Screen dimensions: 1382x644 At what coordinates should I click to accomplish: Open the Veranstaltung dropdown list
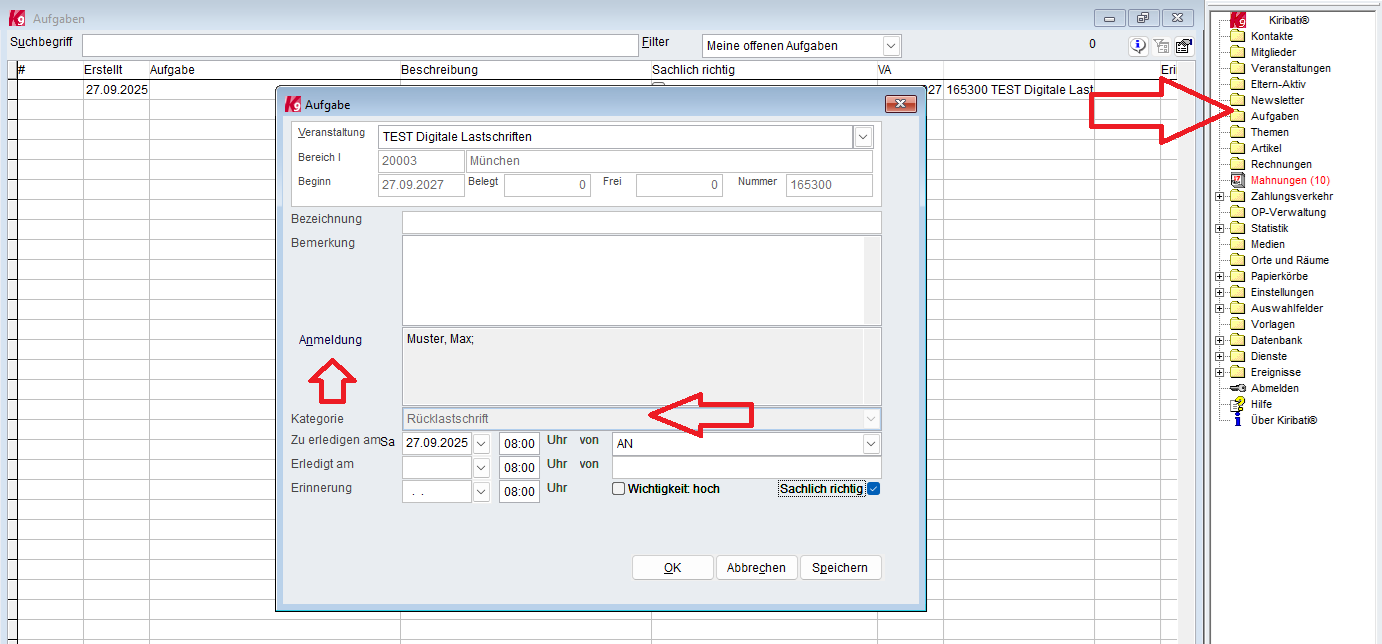(x=862, y=137)
